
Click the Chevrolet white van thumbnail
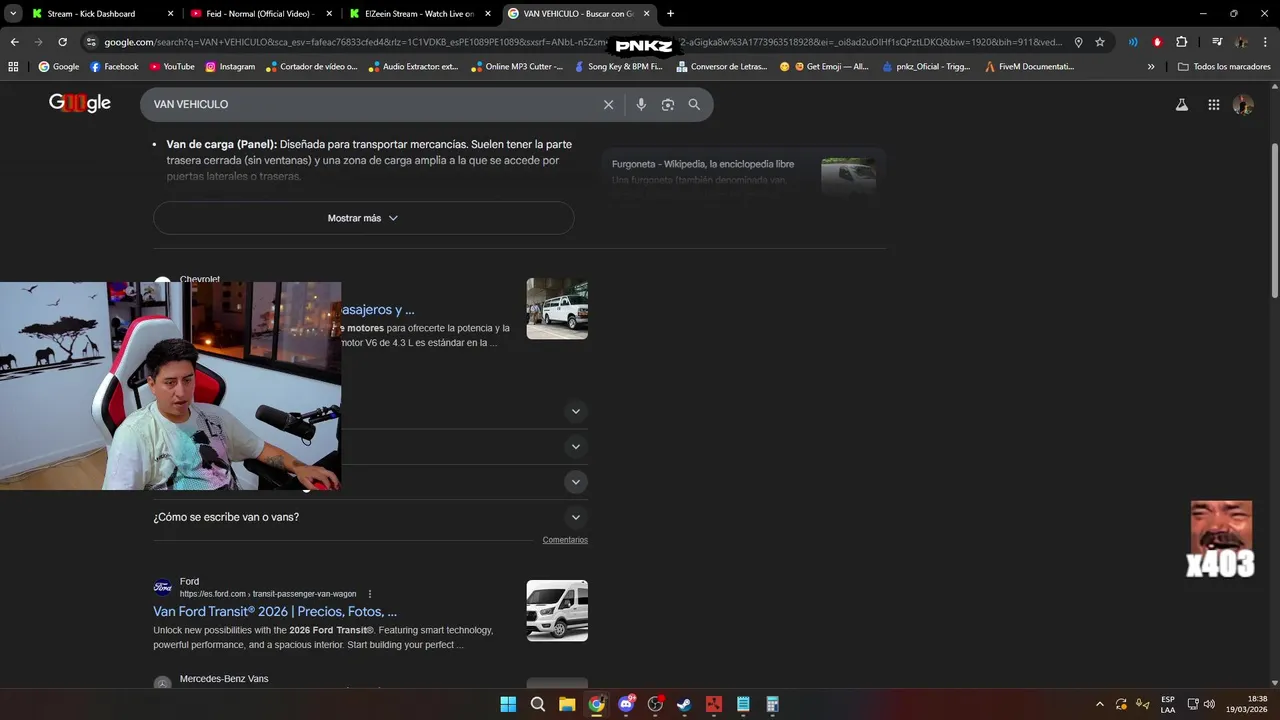[557, 309]
